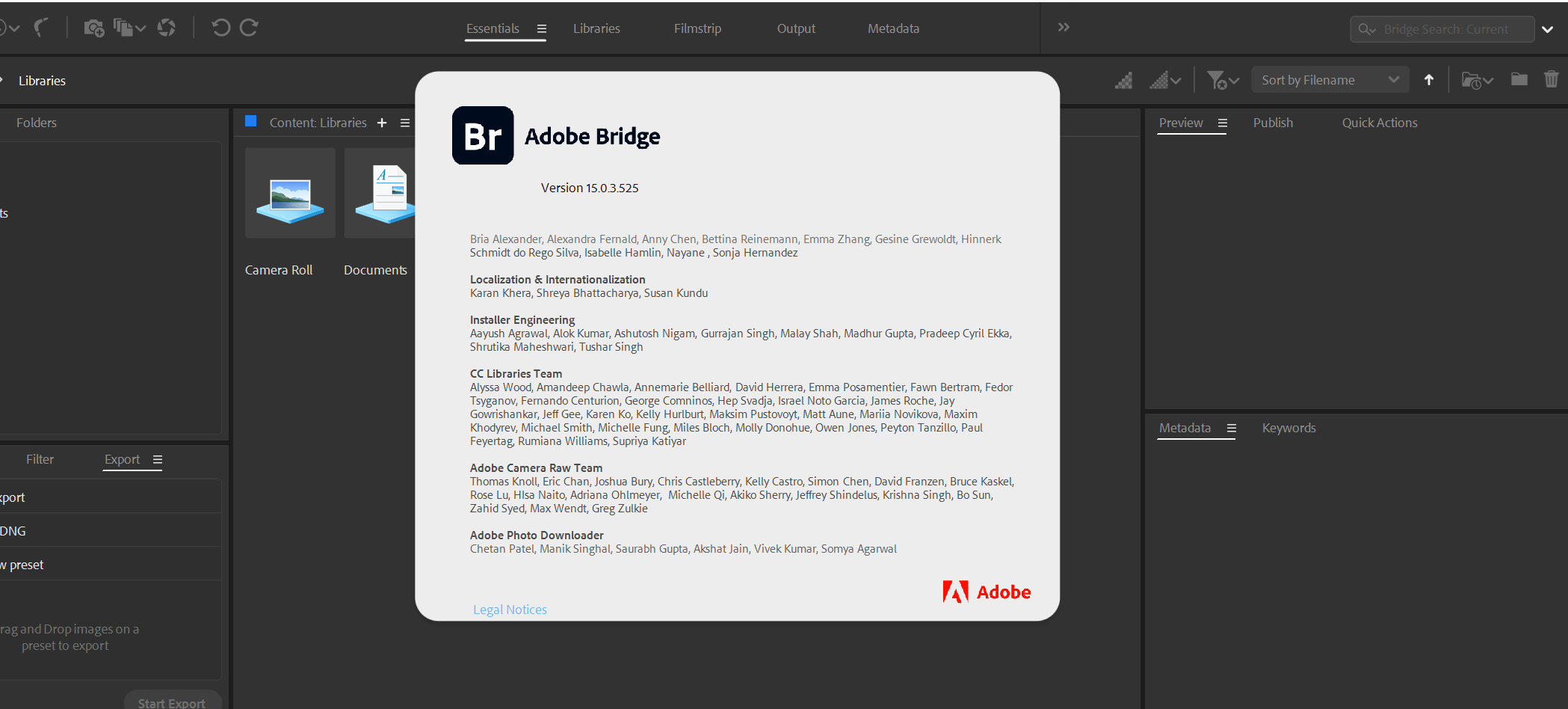Click Camera Roll label
Viewport: 1568px width, 709px height.
[279, 270]
